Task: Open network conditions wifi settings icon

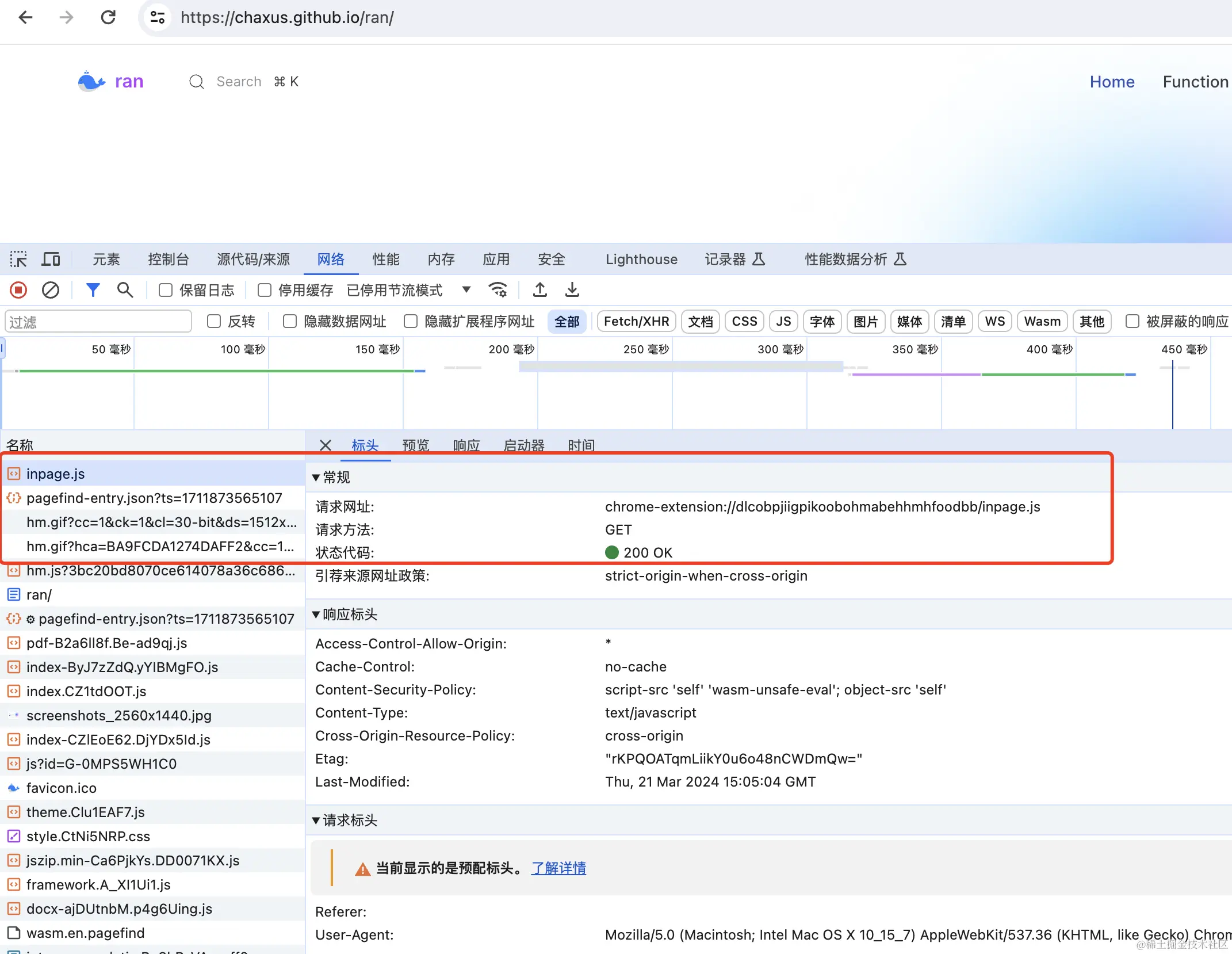Action: coord(498,290)
